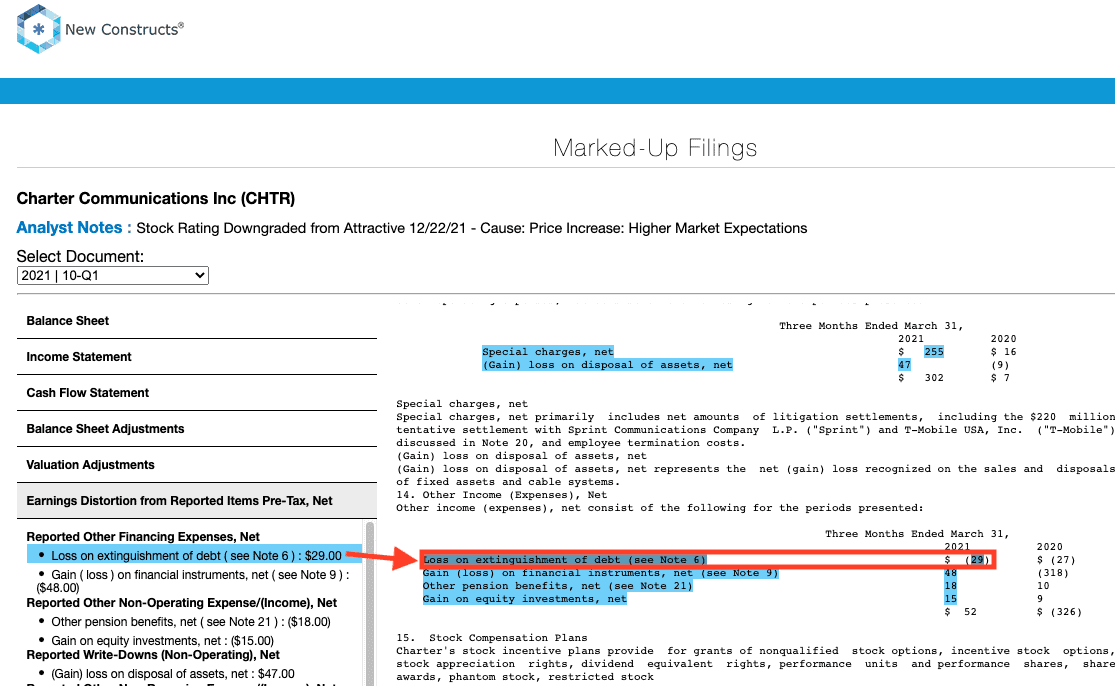
Task: Click the New Constructs brand name
Action: [124, 29]
